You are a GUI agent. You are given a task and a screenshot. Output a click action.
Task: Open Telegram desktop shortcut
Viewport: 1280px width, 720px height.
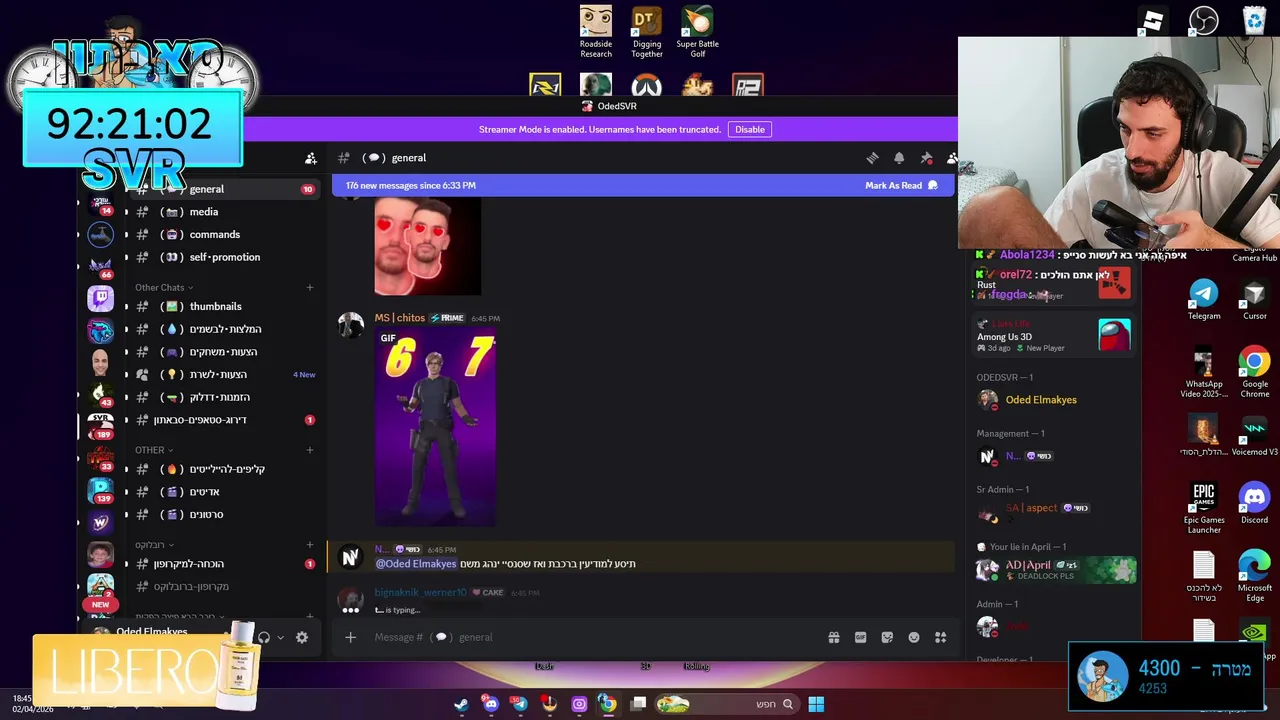[1204, 299]
